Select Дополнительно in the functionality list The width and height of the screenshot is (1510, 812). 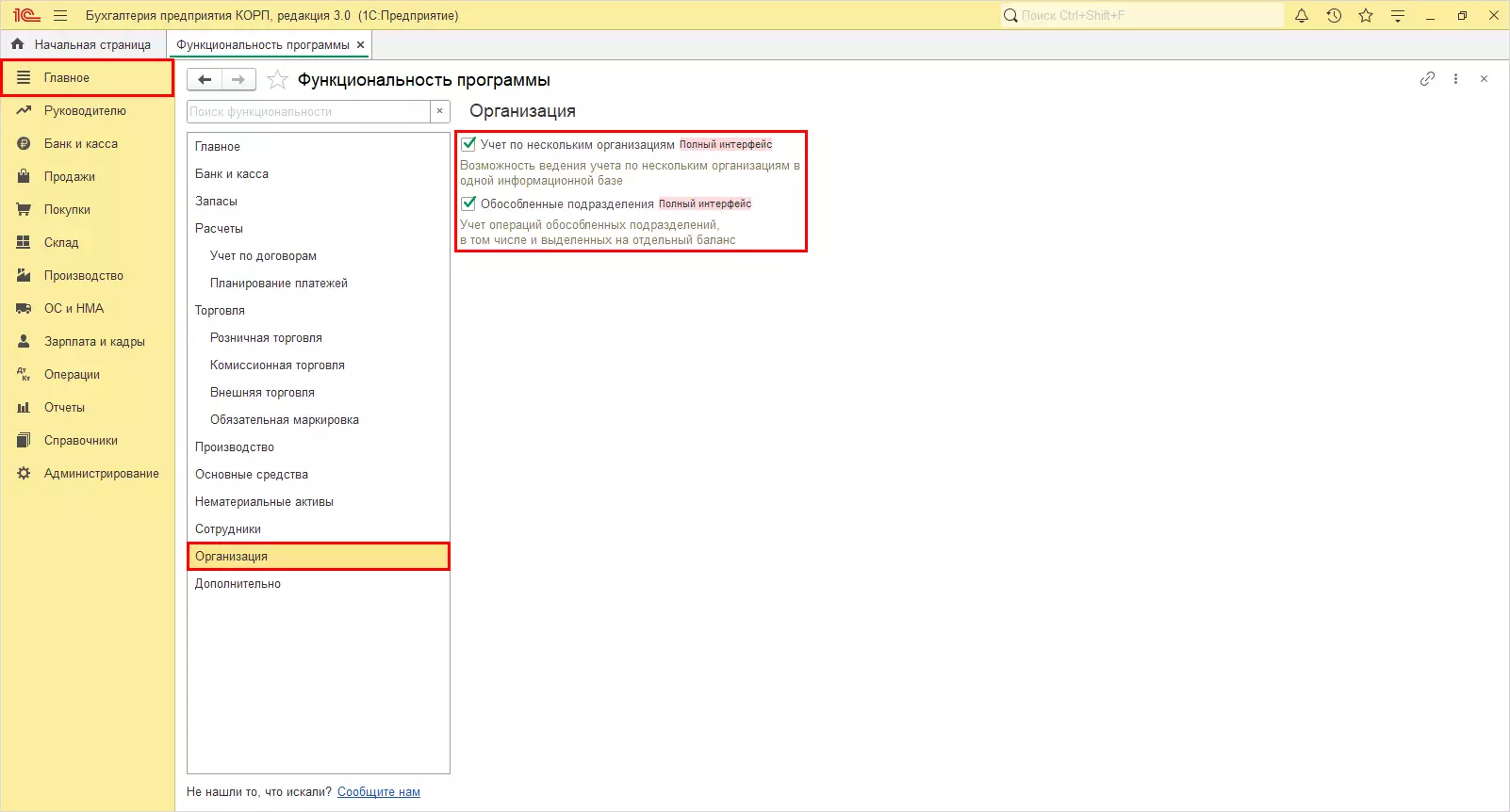(319, 584)
